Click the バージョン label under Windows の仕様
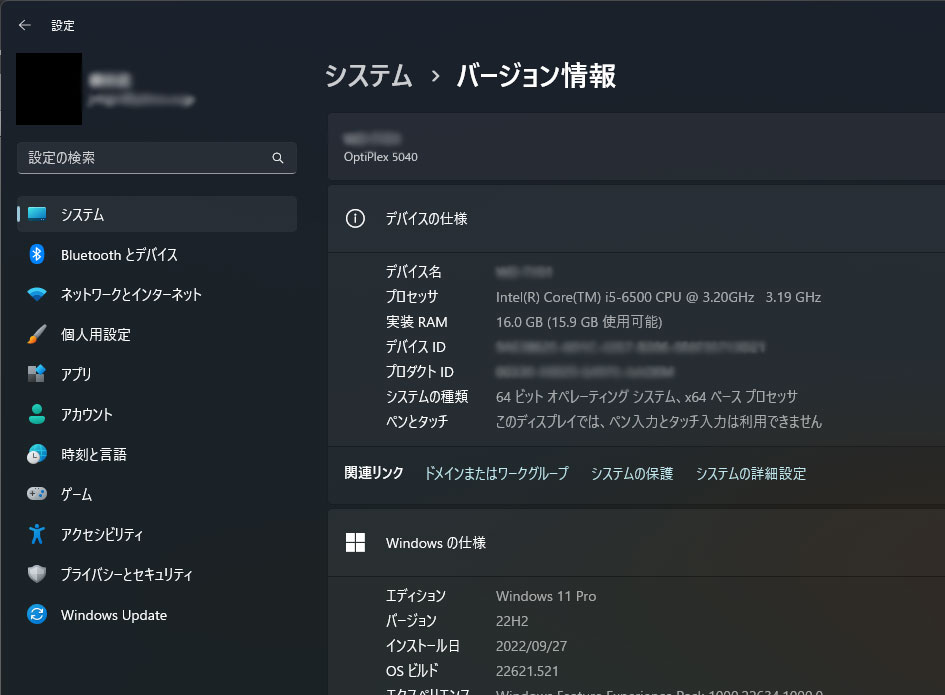 (411, 621)
